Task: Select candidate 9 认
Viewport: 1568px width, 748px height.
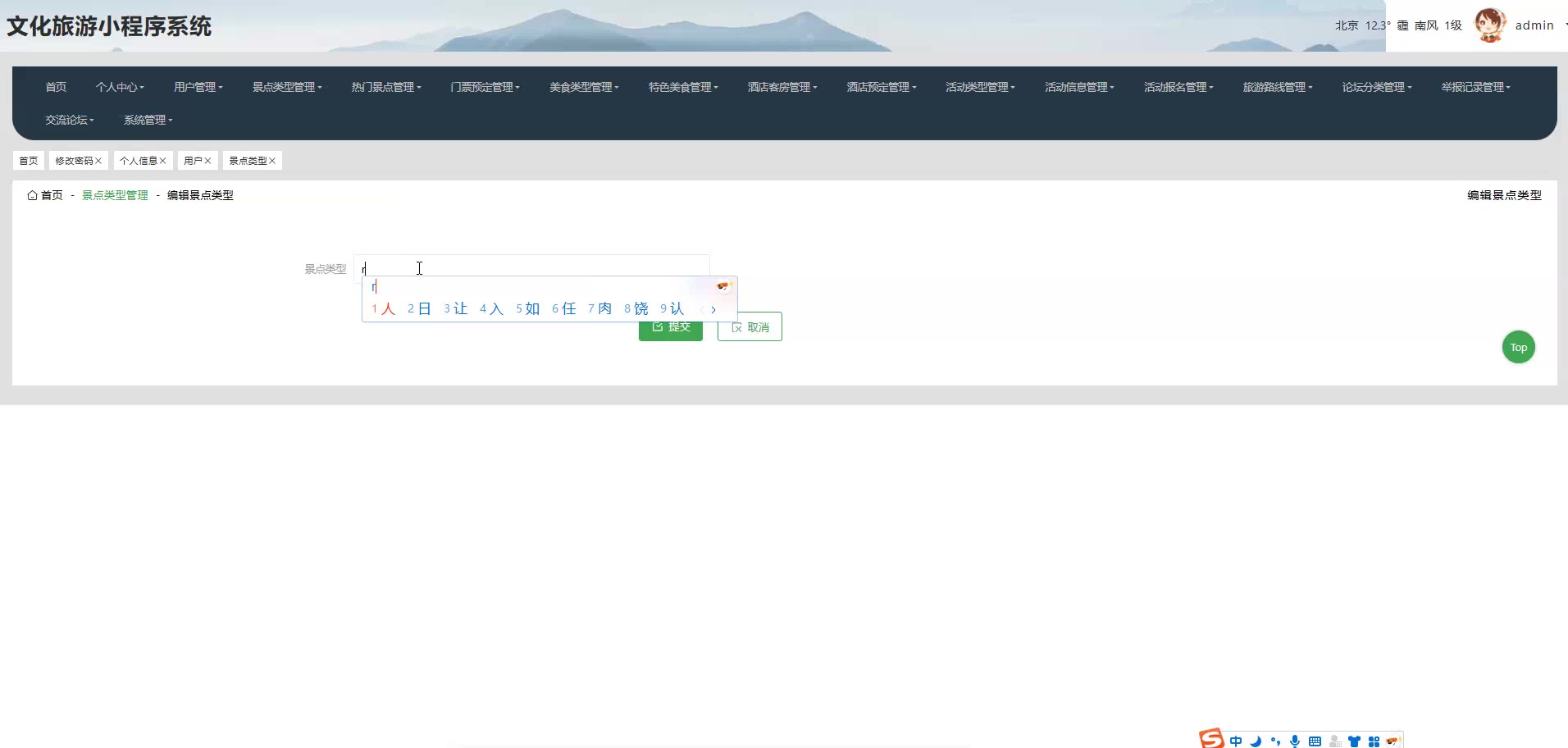Action: click(672, 309)
